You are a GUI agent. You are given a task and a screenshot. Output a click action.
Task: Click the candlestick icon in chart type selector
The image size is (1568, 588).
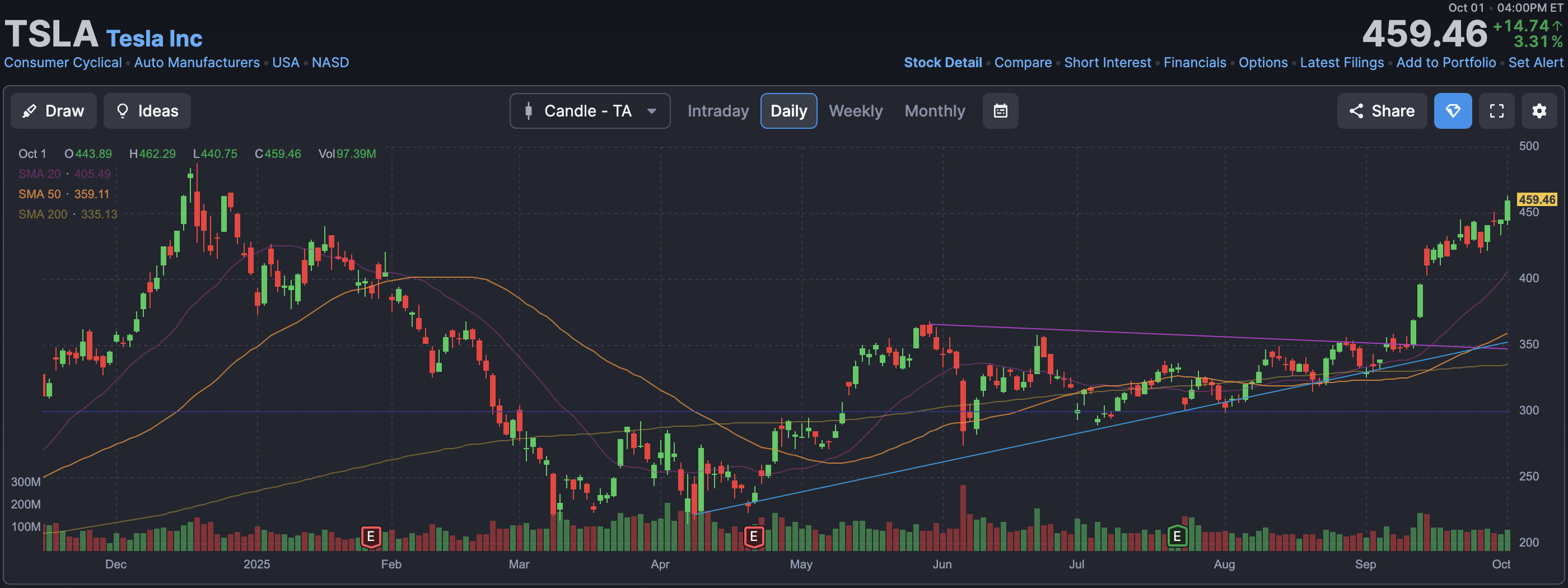pos(528,111)
